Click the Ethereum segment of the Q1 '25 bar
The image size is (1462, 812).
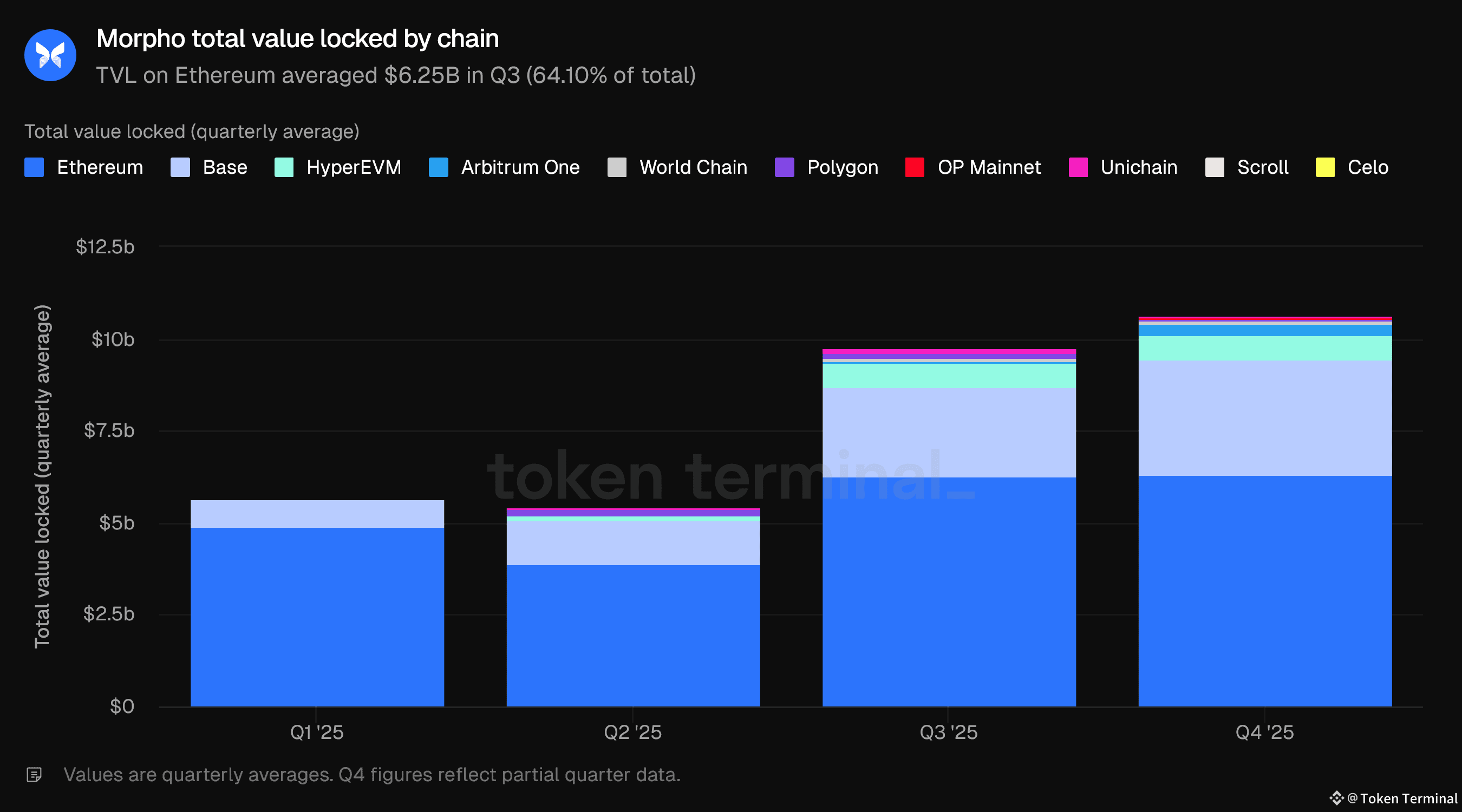(x=317, y=617)
